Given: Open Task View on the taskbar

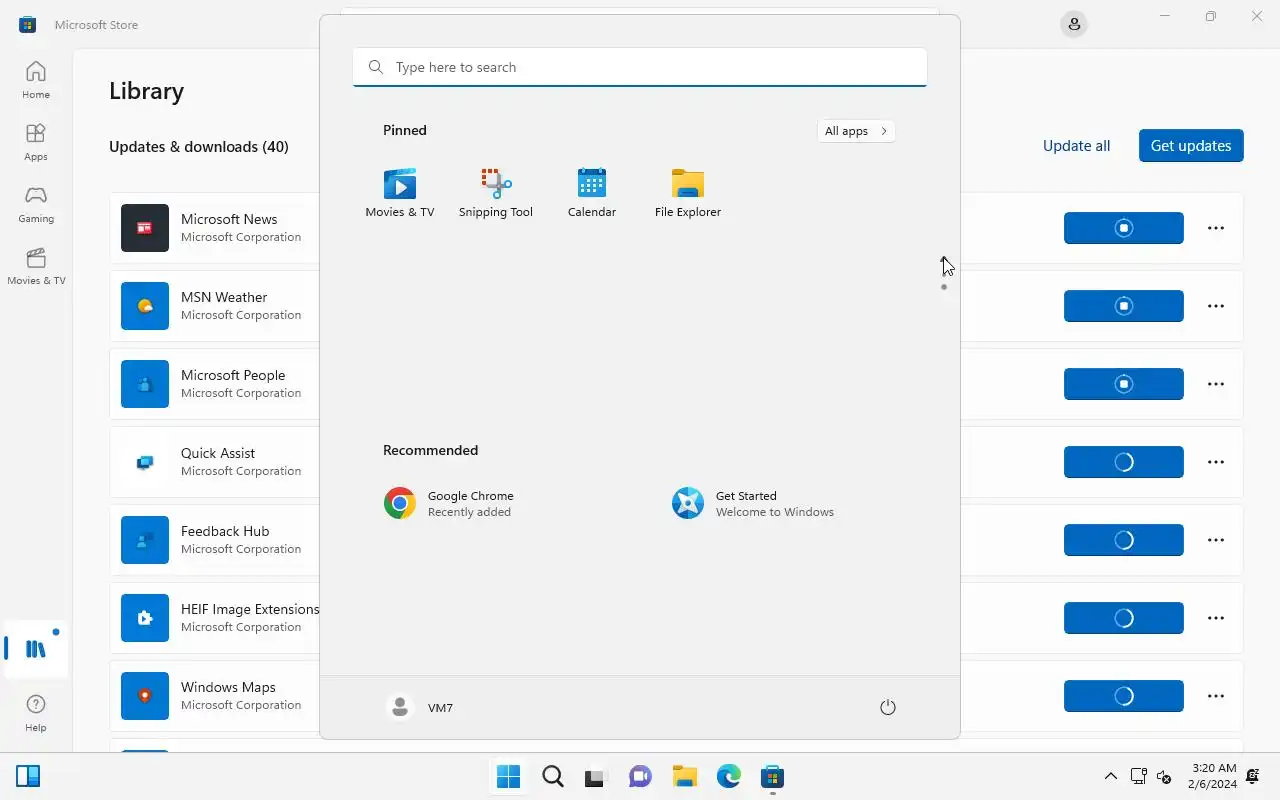Looking at the screenshot, I should pyautogui.click(x=596, y=776).
